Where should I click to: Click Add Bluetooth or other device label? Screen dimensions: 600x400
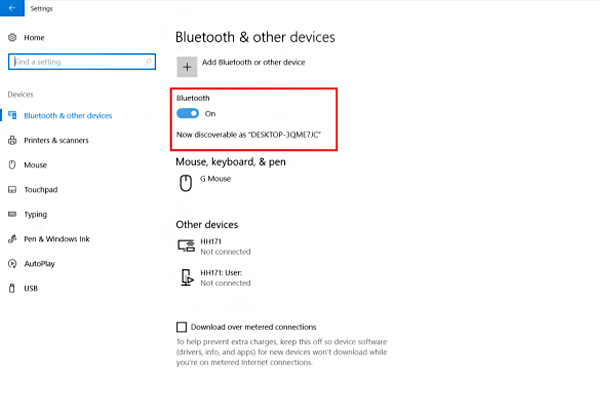point(253,62)
